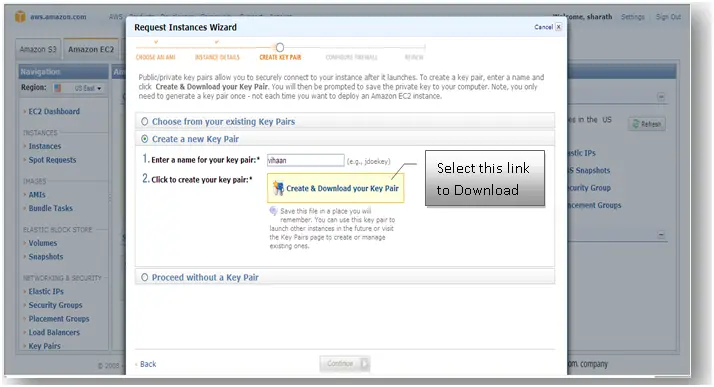Click the current step circle on progress bar
This screenshot has width=714, height=387.
tap(280, 47)
